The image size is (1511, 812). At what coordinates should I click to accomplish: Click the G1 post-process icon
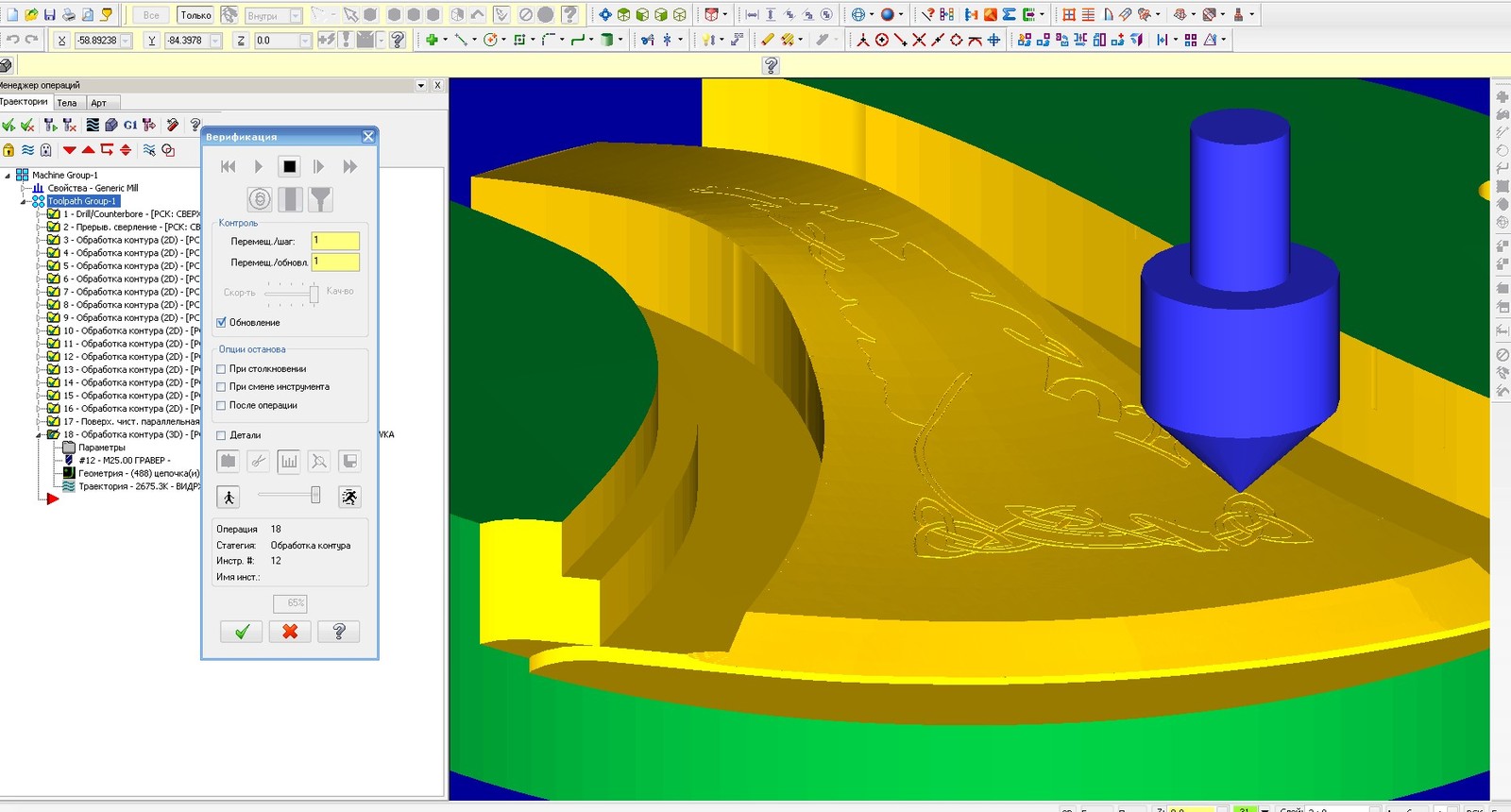(130, 125)
